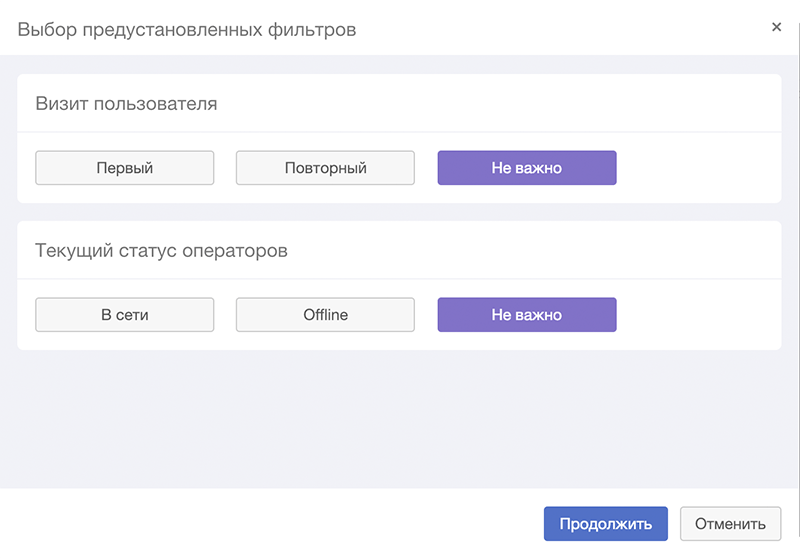Viewport: 800px width, 559px height.
Task: Pick the 'Offline' operator status option
Action: 325,315
